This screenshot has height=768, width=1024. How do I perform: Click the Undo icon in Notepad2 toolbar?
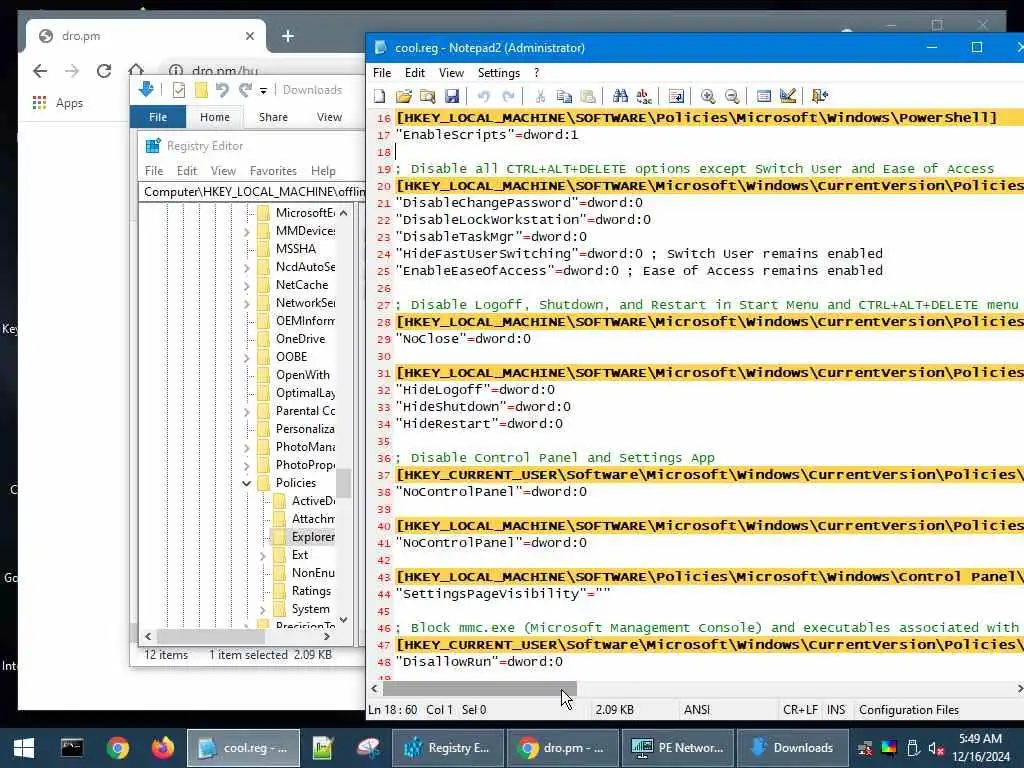483,97
